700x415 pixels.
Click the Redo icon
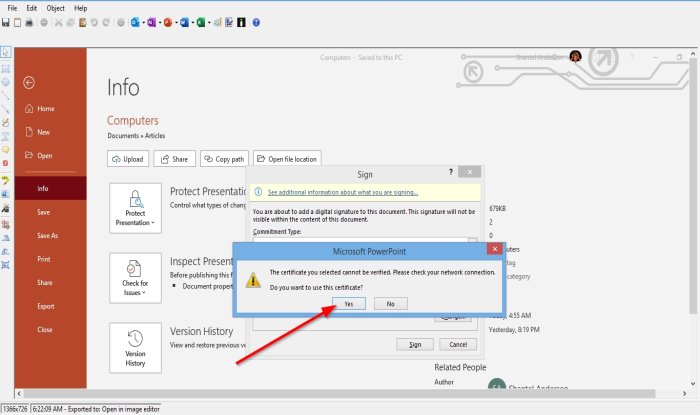click(x=106, y=22)
